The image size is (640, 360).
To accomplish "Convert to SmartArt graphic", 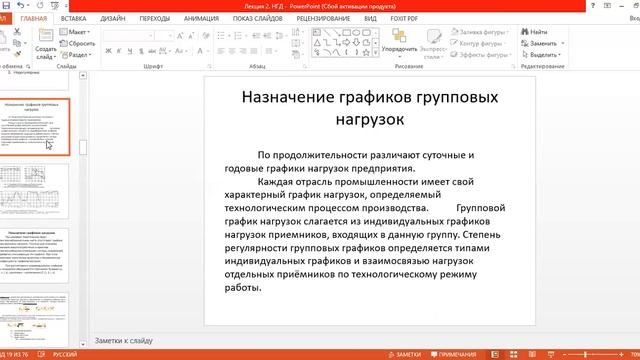I will point(298,54).
